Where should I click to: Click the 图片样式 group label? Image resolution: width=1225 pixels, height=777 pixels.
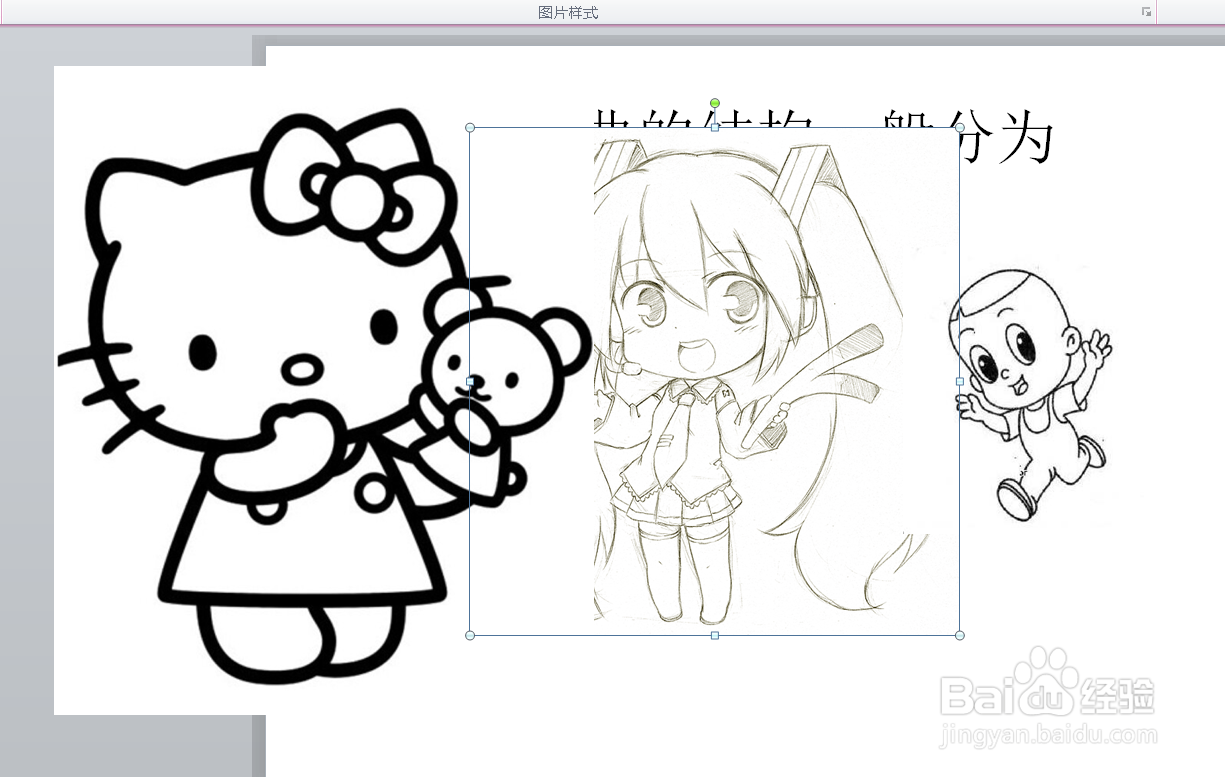pos(568,12)
